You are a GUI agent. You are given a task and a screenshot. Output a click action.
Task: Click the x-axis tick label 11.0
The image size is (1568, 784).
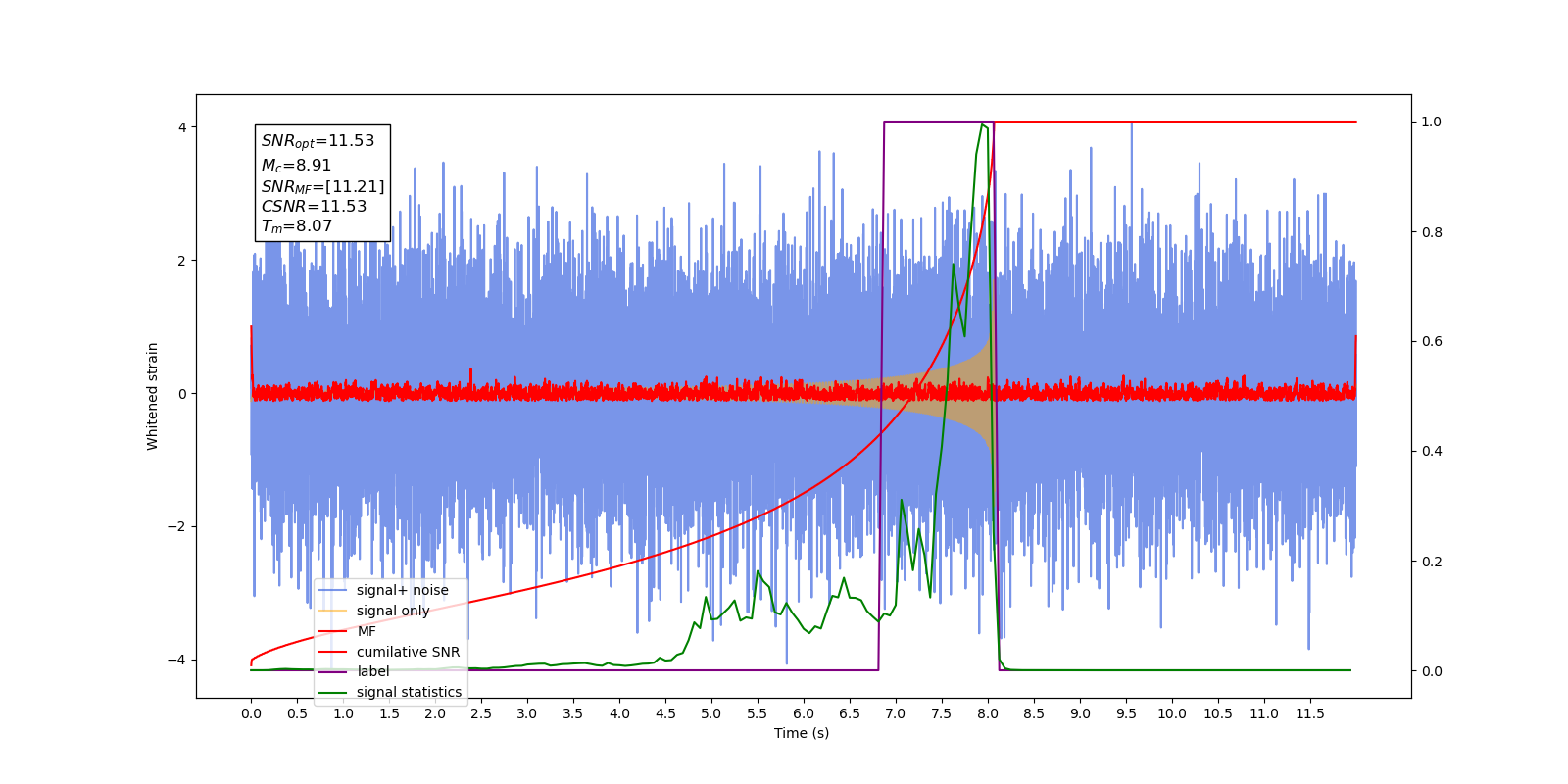click(x=1264, y=713)
